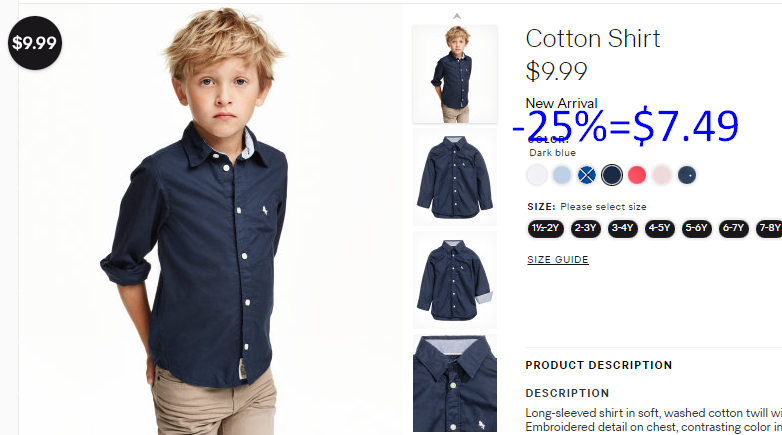The image size is (782, 435).
Task: Open the SIZE GUIDE link
Action: coord(558,259)
